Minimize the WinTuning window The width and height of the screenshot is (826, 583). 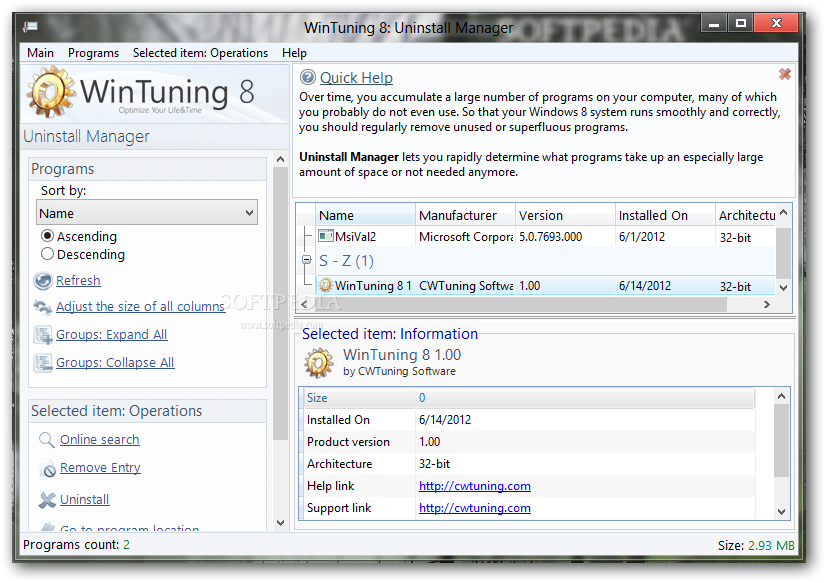pyautogui.click(x=714, y=24)
